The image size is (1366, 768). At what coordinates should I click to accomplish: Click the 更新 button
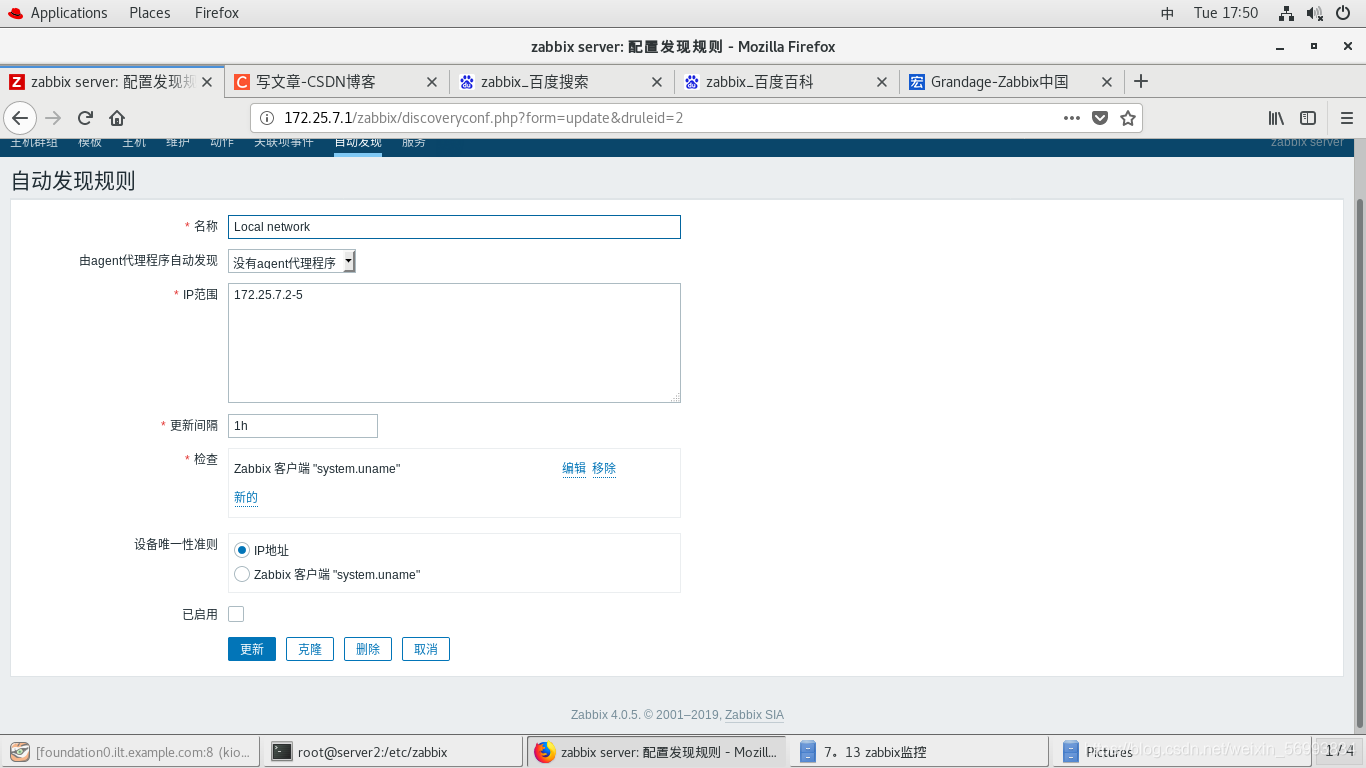252,649
